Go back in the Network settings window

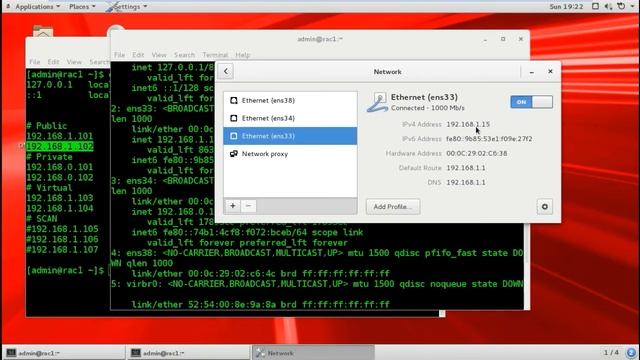(226, 71)
